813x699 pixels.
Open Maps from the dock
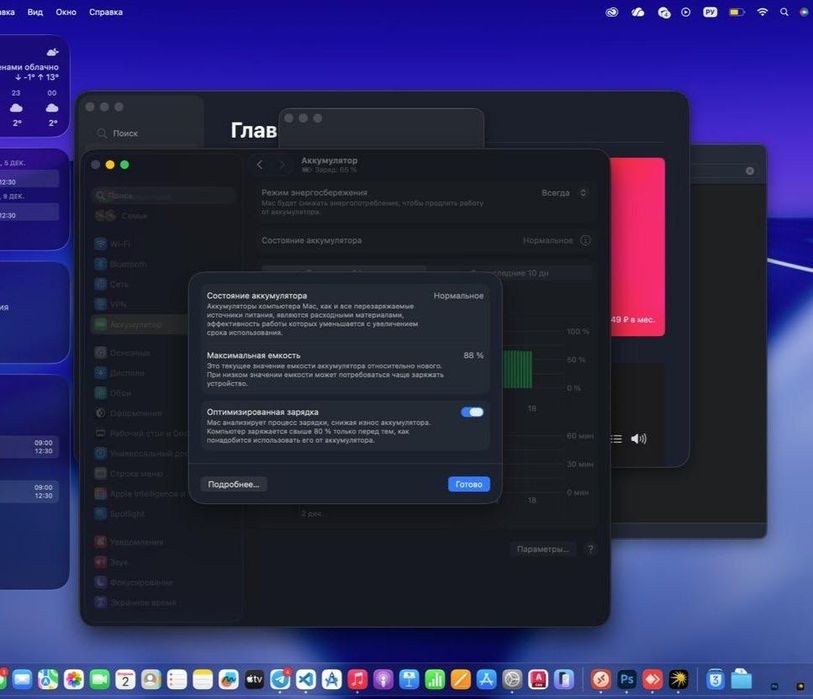[x=48, y=679]
